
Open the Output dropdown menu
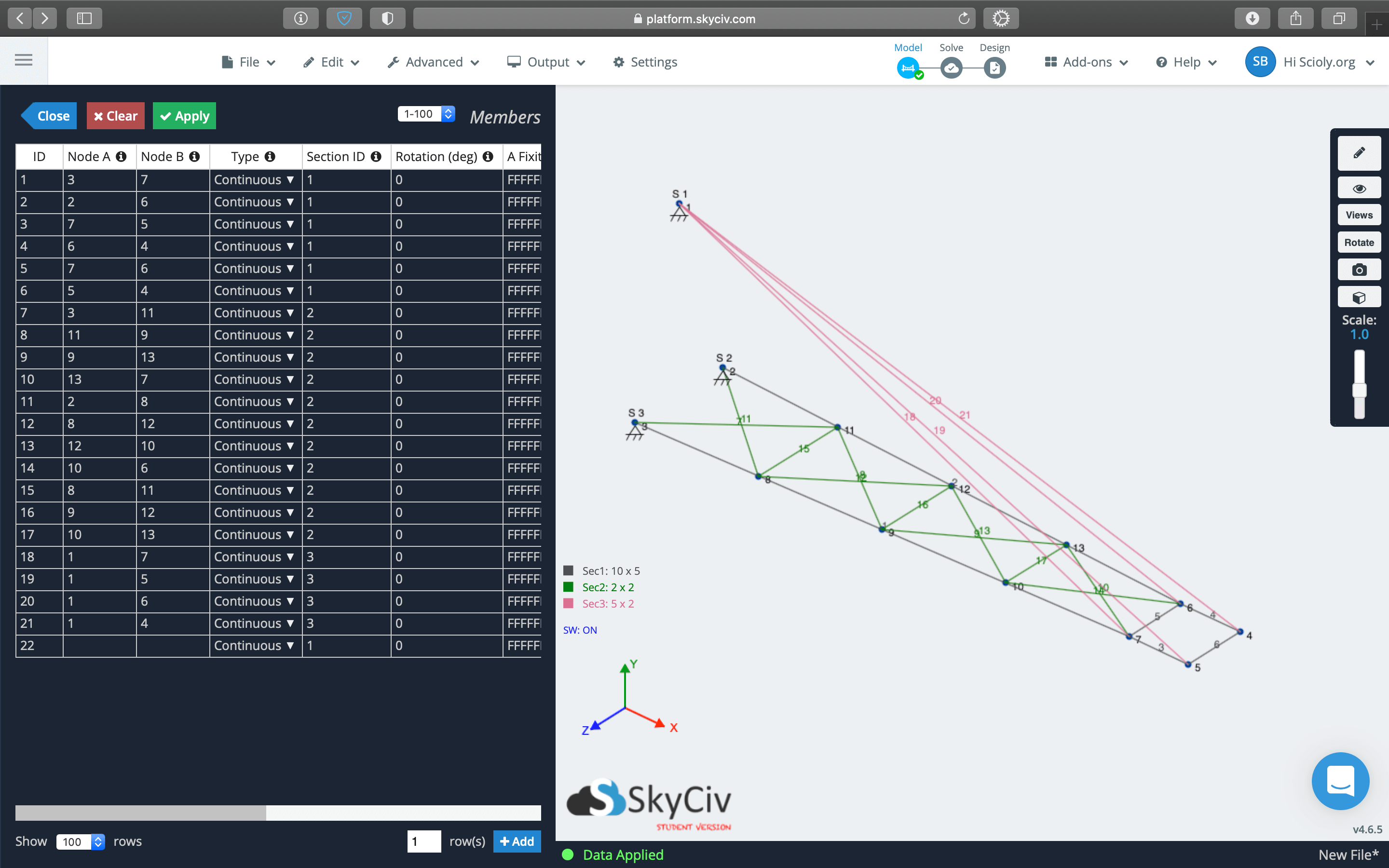click(547, 62)
